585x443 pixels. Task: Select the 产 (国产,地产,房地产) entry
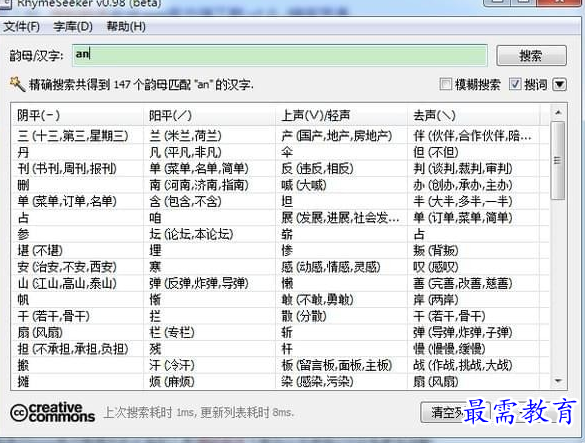coord(337,135)
